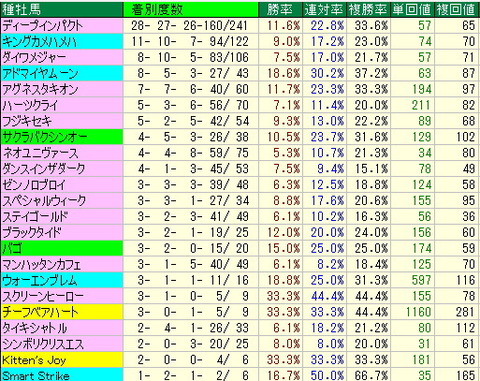Select the マンハッタンカフェ sire name
The width and height of the screenshot is (480, 381).
point(41,264)
